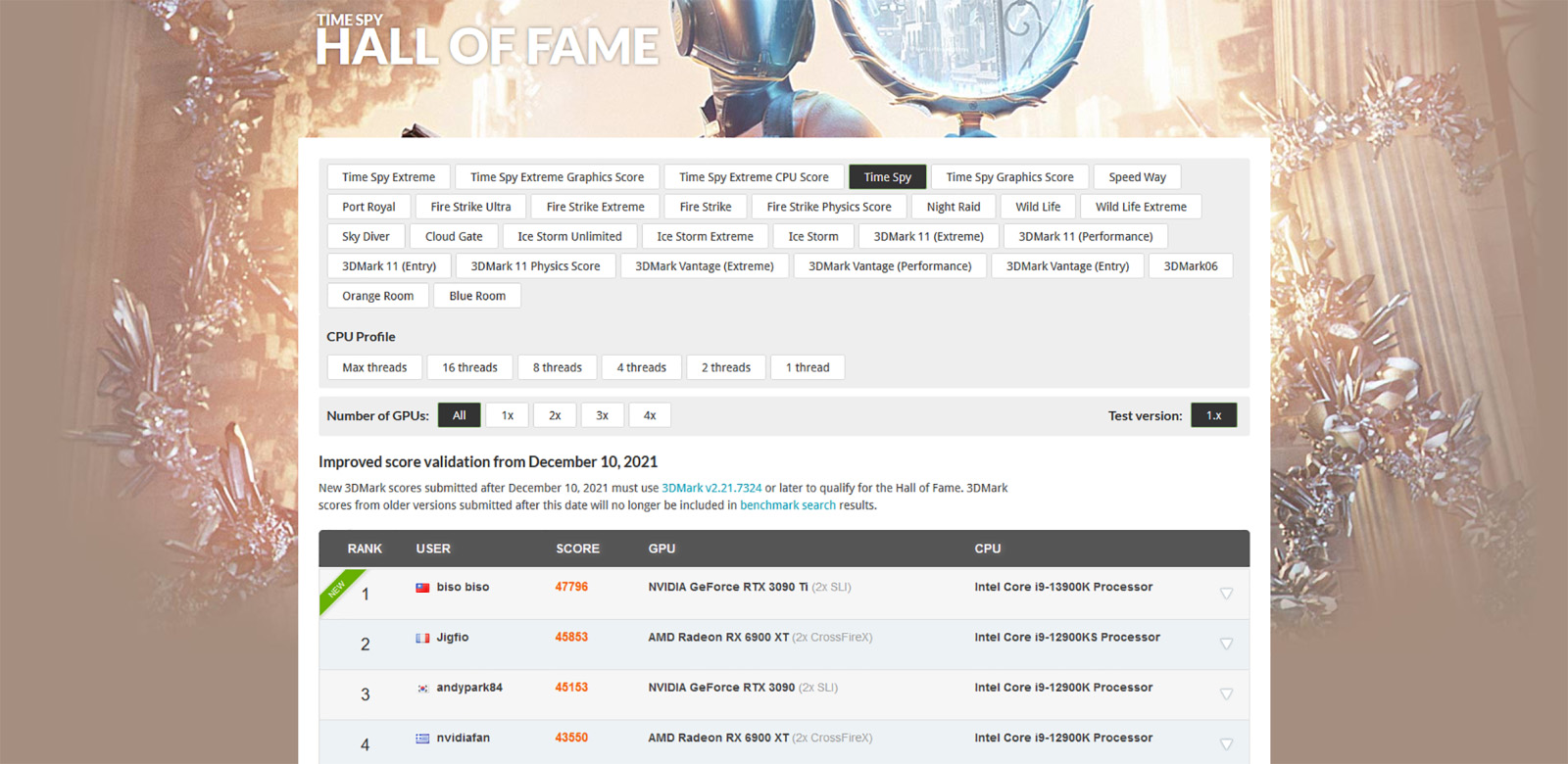1568x764 pixels.
Task: Switch to Ice Storm Extreme benchmark
Action: 705,236
